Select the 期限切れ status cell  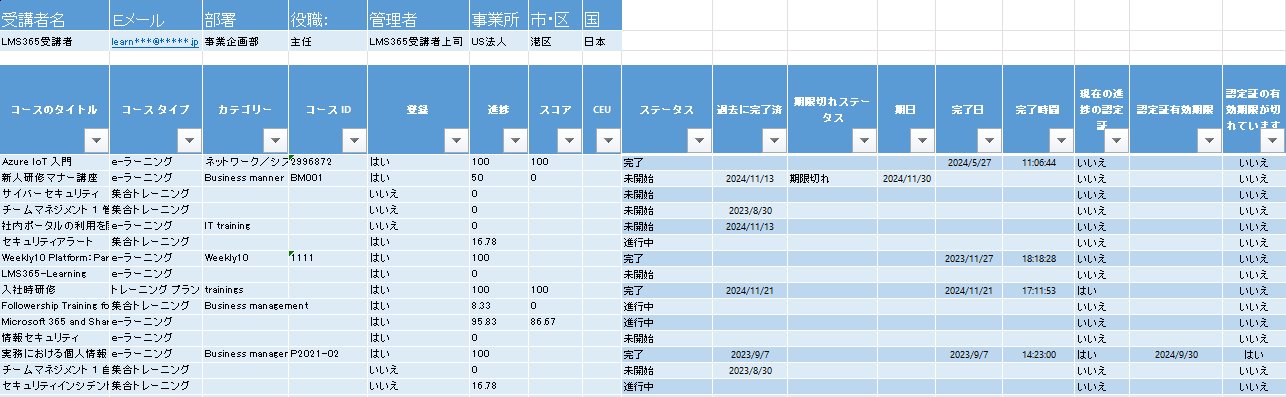point(832,177)
